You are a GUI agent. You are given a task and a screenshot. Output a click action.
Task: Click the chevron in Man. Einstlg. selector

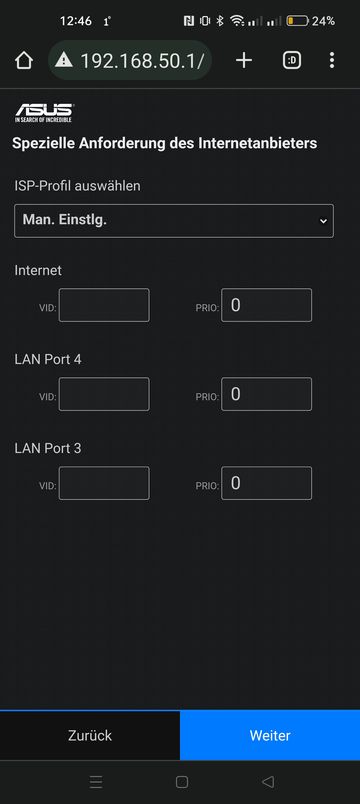coord(323,221)
